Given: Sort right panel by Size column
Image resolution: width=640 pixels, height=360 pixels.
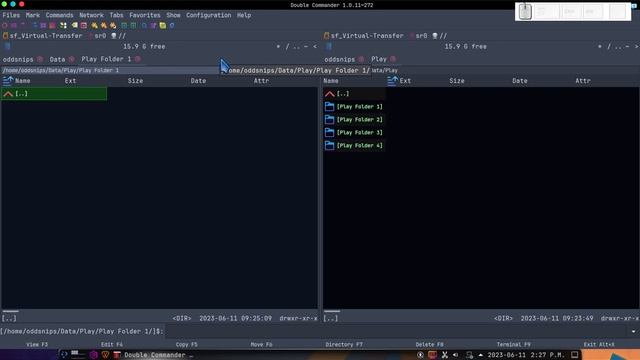Looking at the screenshot, I should tap(457, 81).
